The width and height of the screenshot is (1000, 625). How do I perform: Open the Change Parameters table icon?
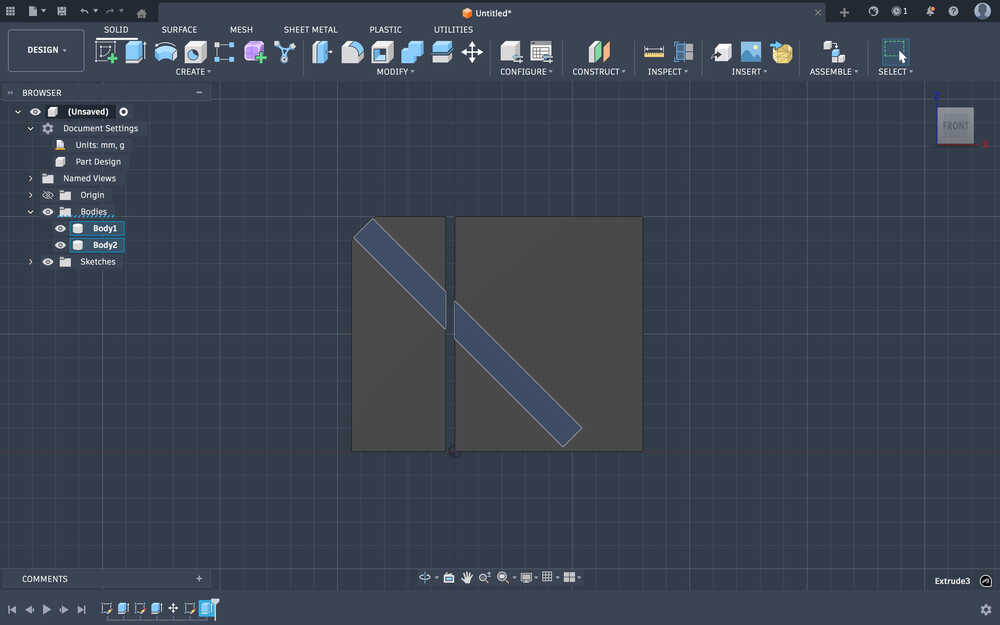[541, 52]
